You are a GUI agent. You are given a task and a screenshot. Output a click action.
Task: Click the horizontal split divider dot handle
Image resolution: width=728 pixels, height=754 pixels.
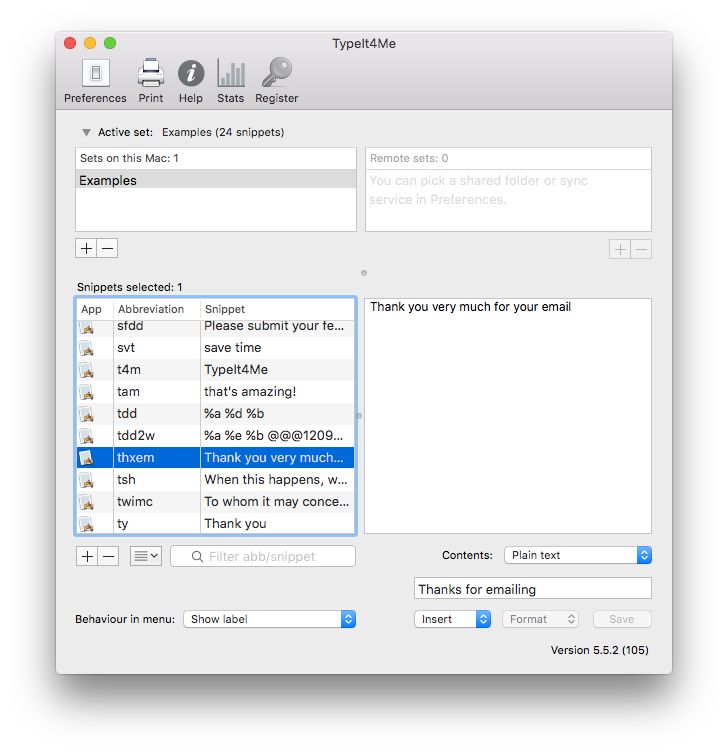(x=364, y=273)
